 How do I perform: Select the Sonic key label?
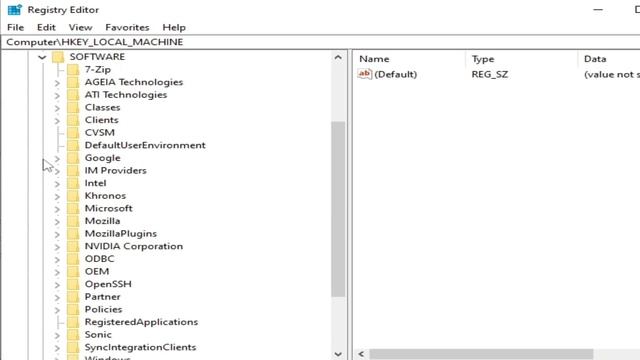pos(98,335)
